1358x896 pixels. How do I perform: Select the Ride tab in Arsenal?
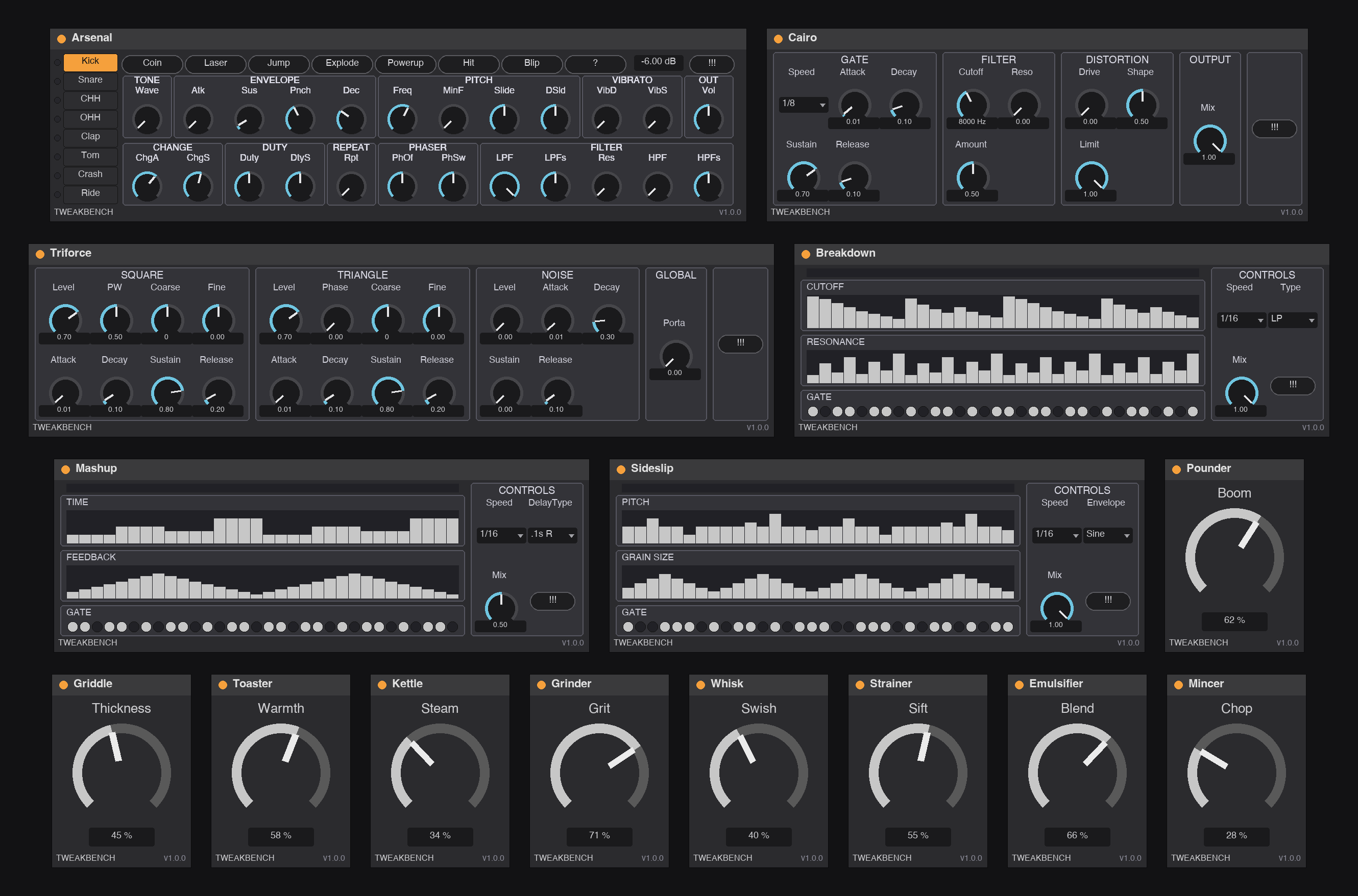[90, 194]
